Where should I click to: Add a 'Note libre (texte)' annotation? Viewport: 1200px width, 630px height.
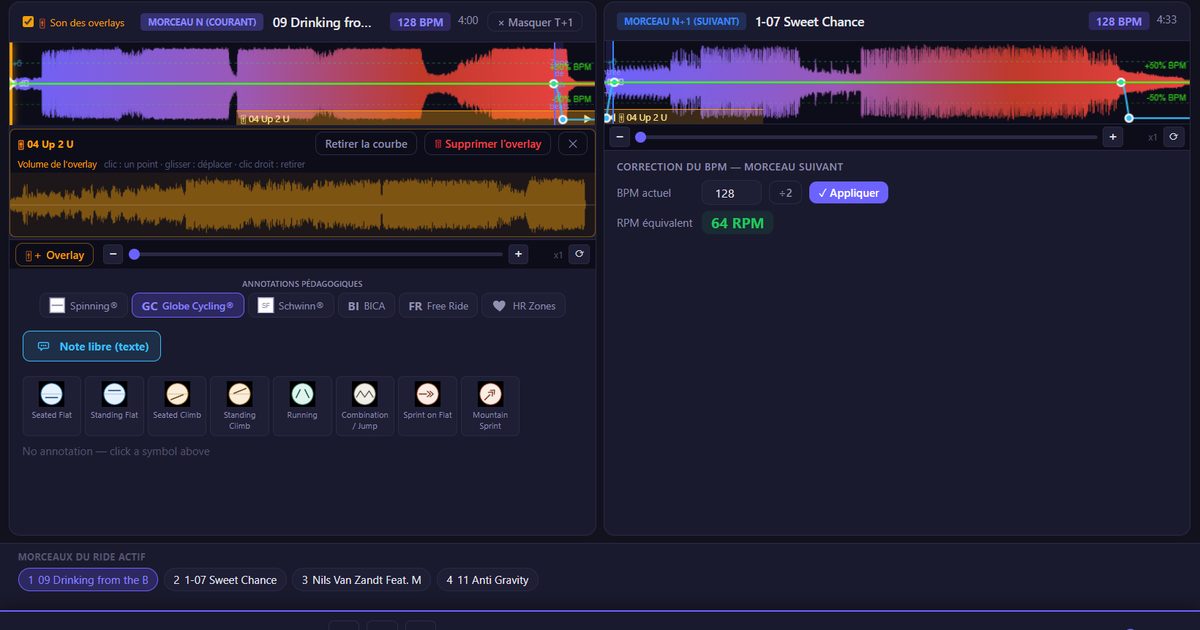92,346
